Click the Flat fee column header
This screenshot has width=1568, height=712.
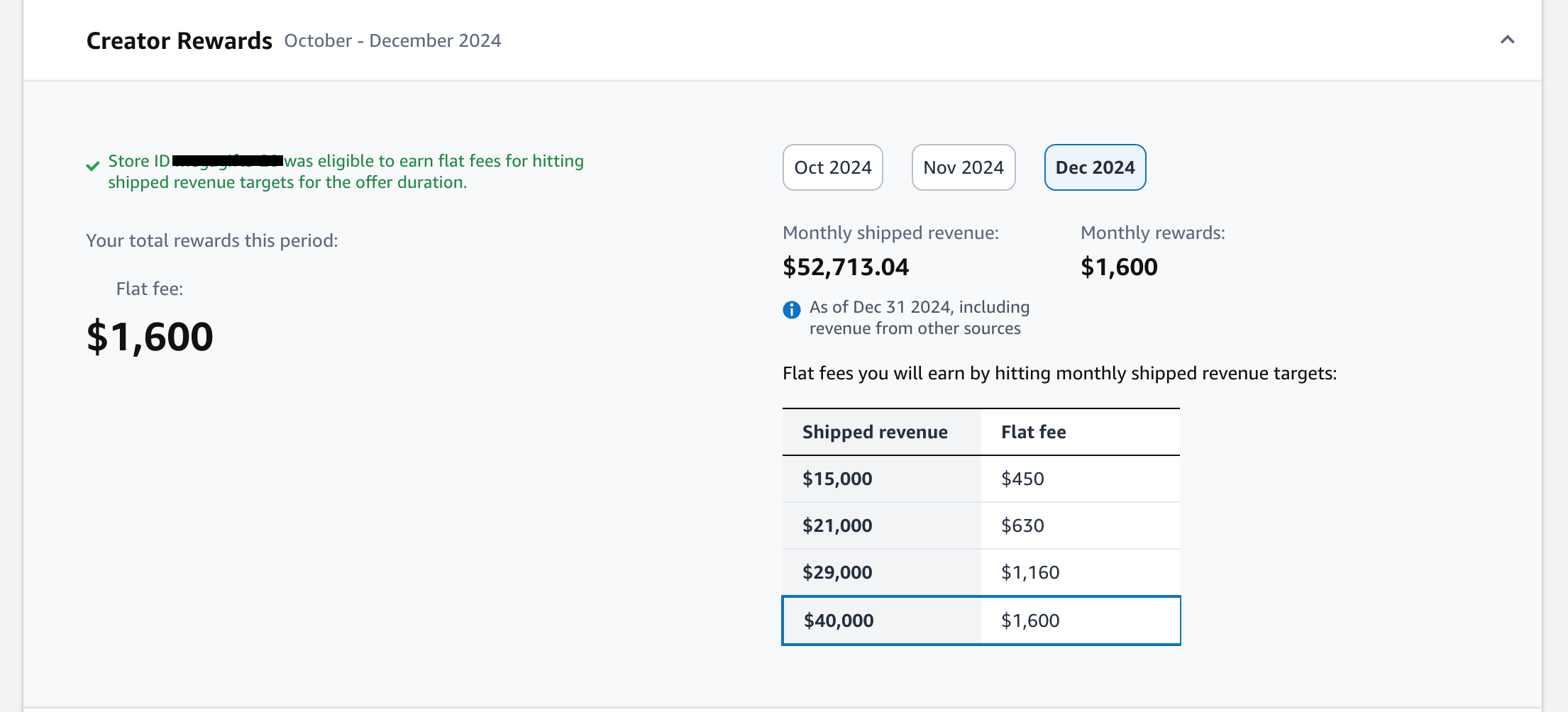1033,432
